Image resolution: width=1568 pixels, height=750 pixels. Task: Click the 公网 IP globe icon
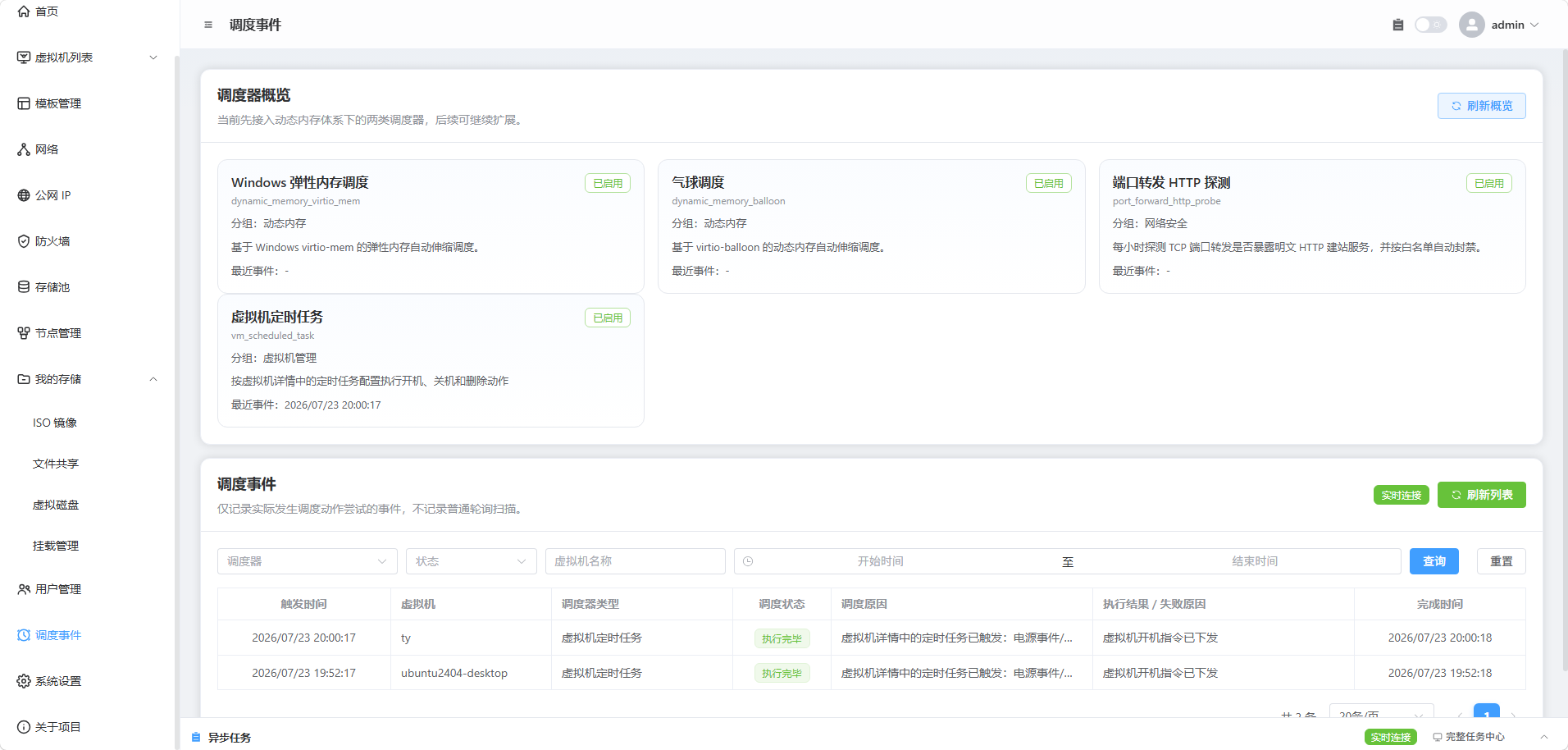tap(24, 195)
